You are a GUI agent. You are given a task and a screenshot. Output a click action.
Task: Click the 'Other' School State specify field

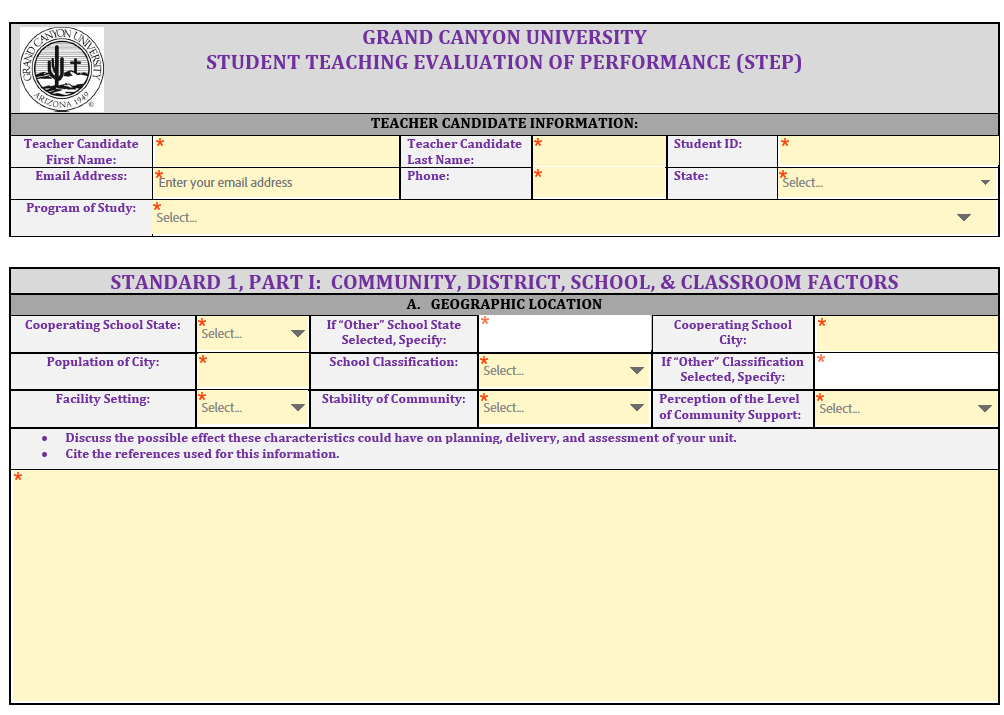pos(565,333)
